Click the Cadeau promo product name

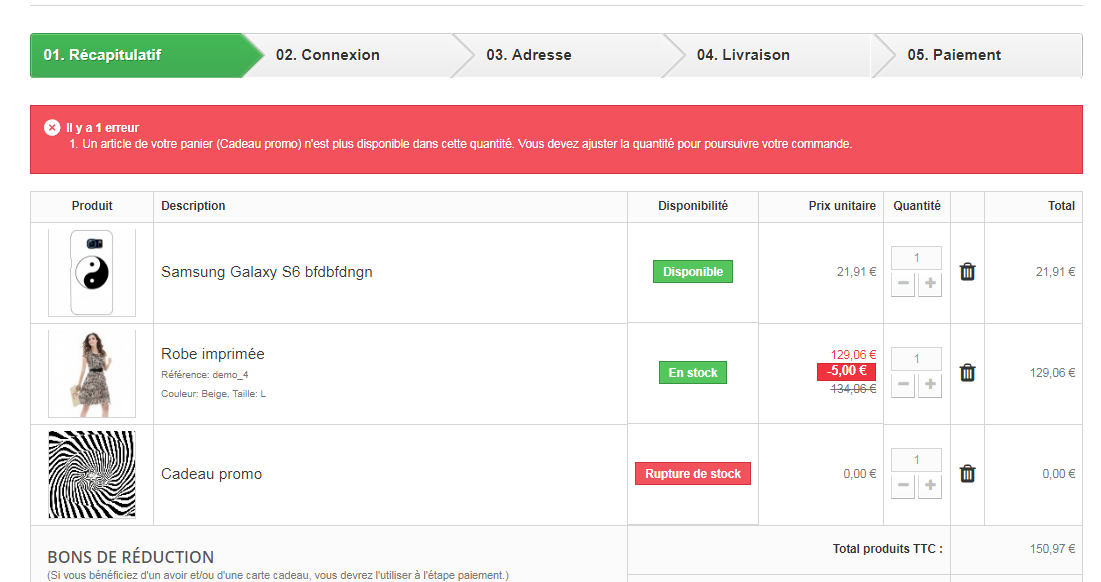(x=211, y=474)
